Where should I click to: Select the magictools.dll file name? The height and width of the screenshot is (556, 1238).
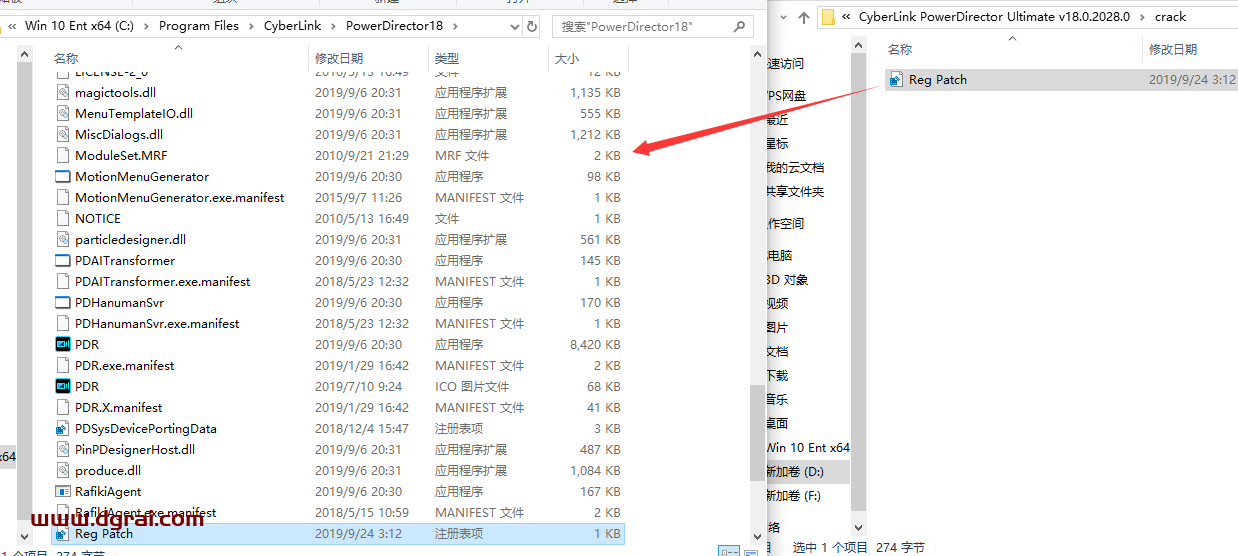pos(116,92)
